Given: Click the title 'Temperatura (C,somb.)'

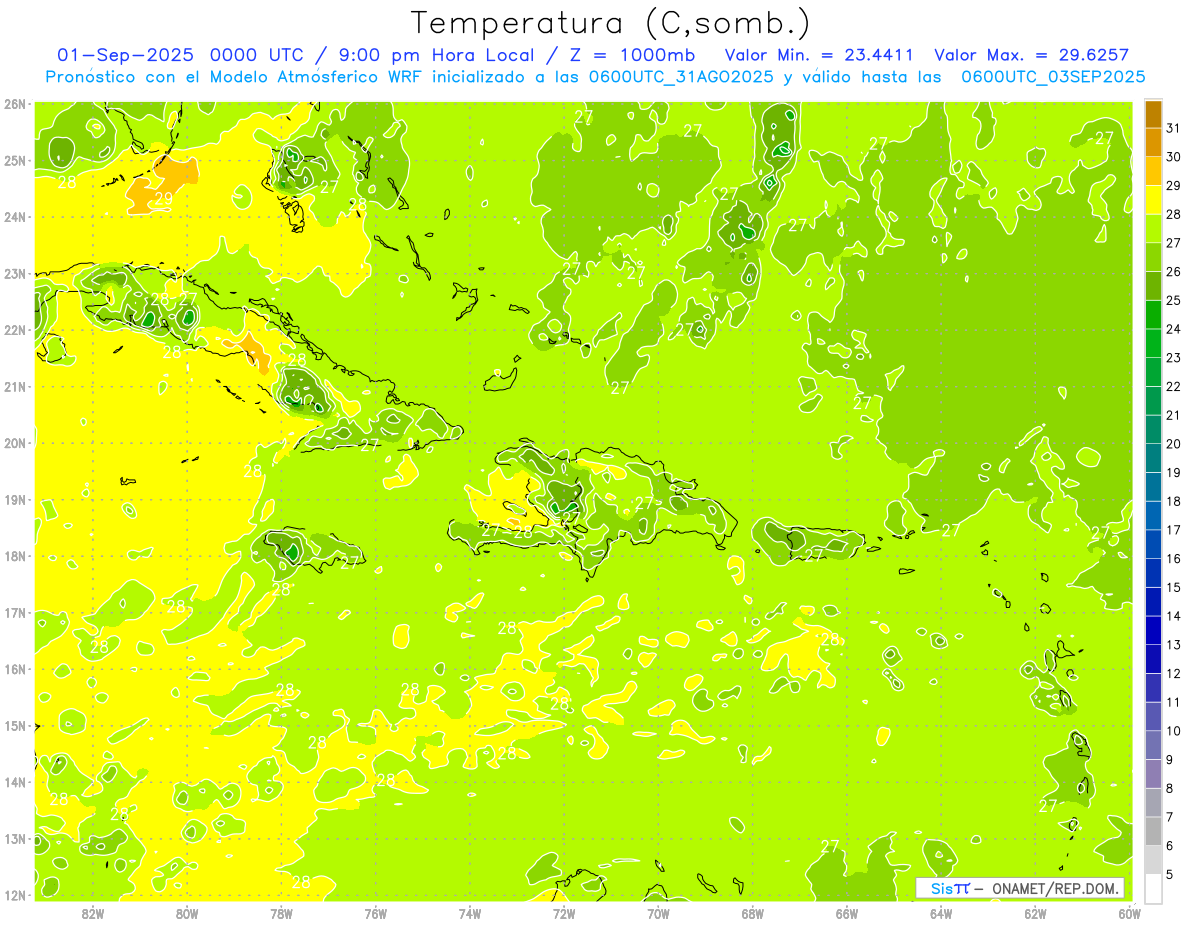Looking at the screenshot, I should pos(610,23).
